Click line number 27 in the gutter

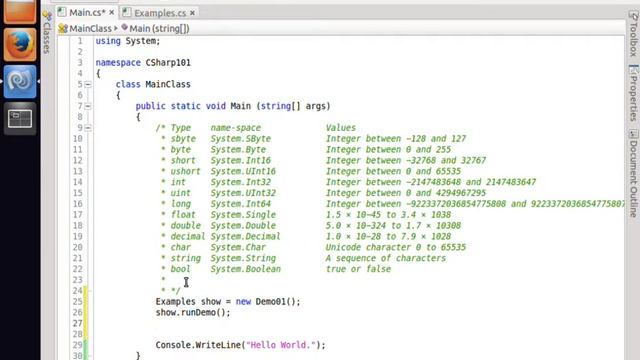tap(78, 323)
